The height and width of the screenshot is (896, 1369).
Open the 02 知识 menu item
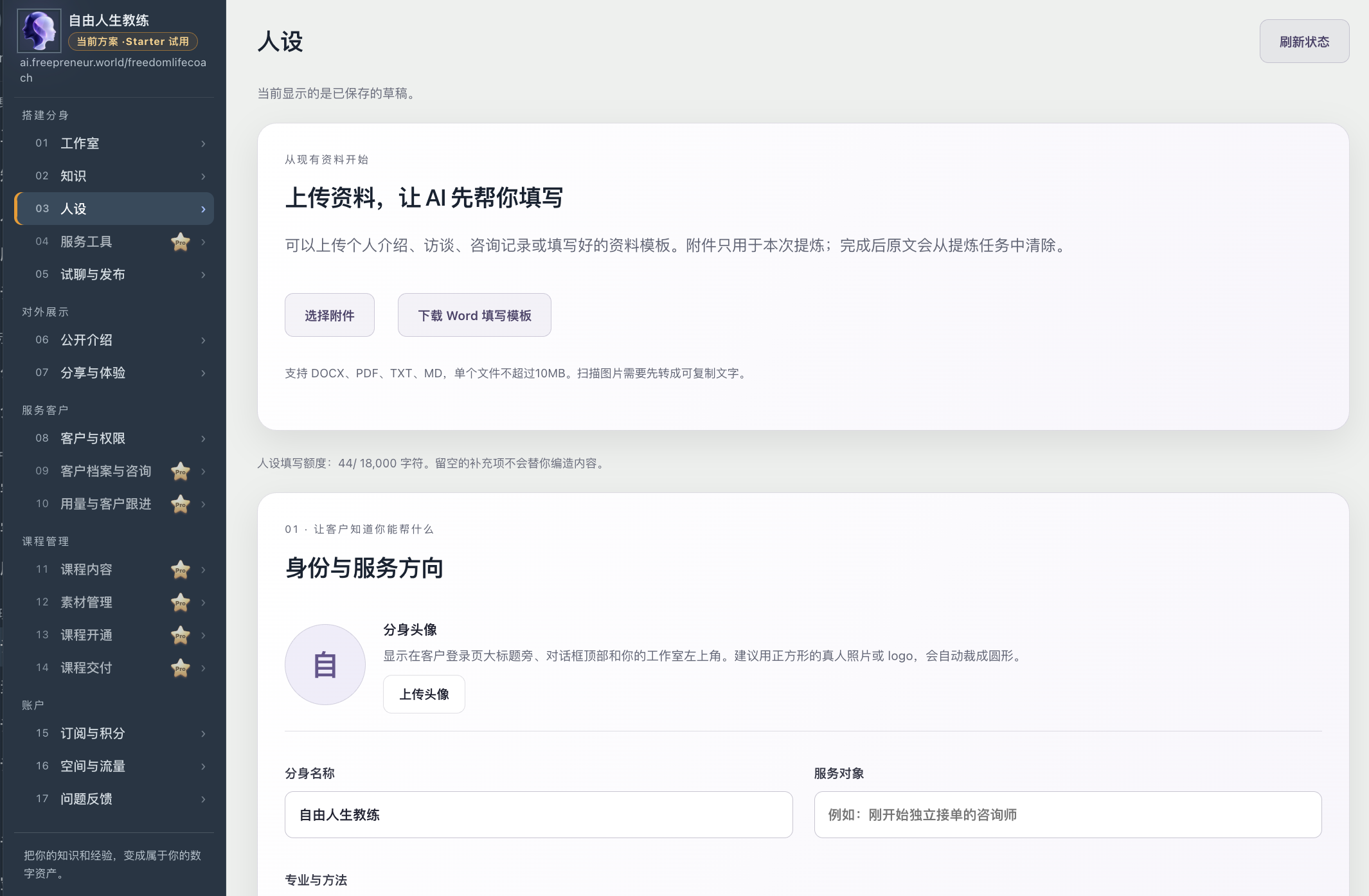pyautogui.click(x=114, y=176)
